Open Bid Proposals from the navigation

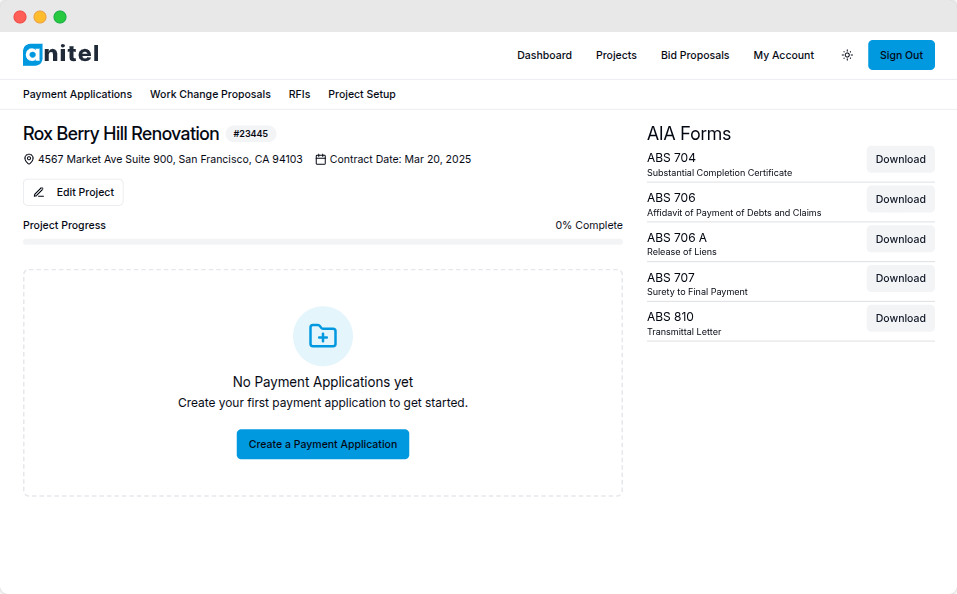(695, 55)
